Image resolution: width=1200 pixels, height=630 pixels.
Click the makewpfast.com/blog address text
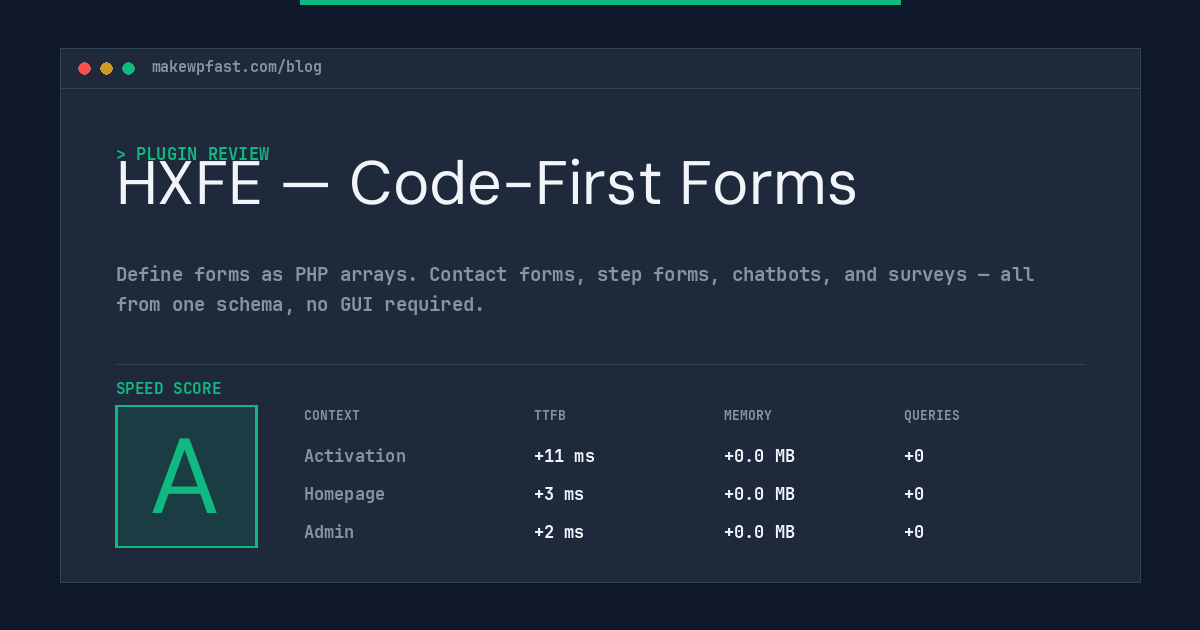pyautogui.click(x=237, y=67)
